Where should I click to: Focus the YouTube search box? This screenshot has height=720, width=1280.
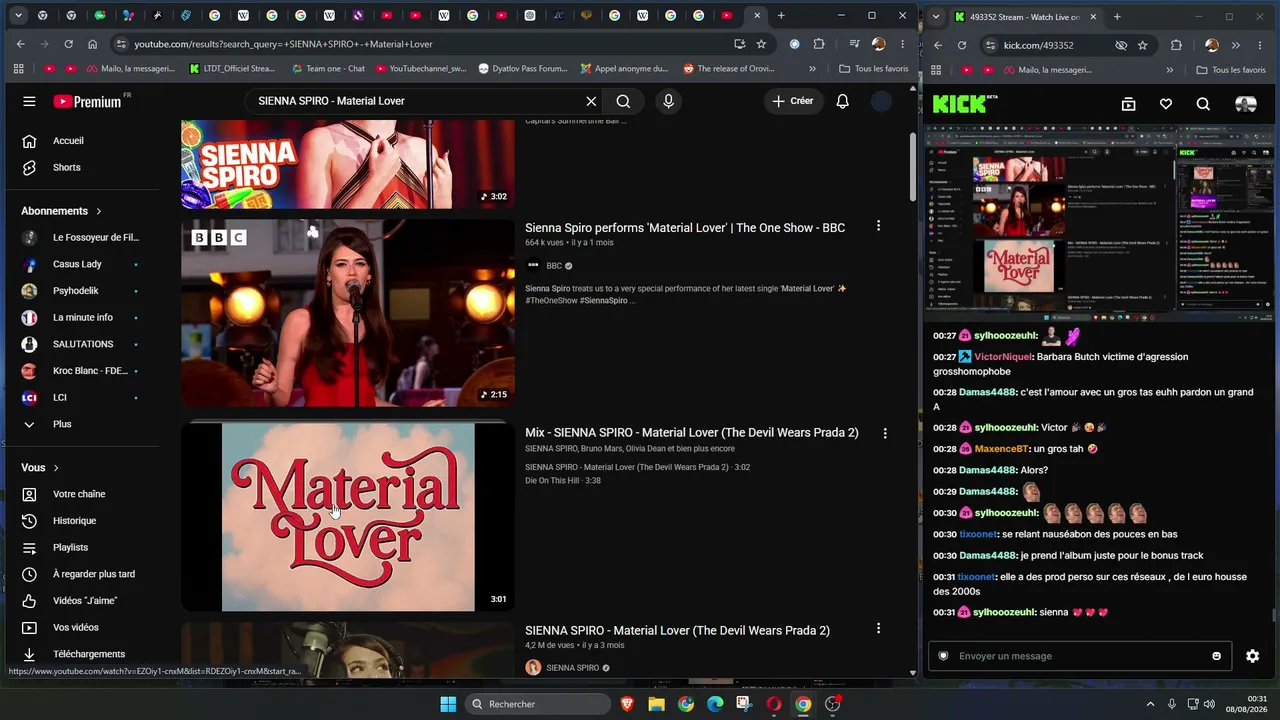pyautogui.click(x=415, y=101)
